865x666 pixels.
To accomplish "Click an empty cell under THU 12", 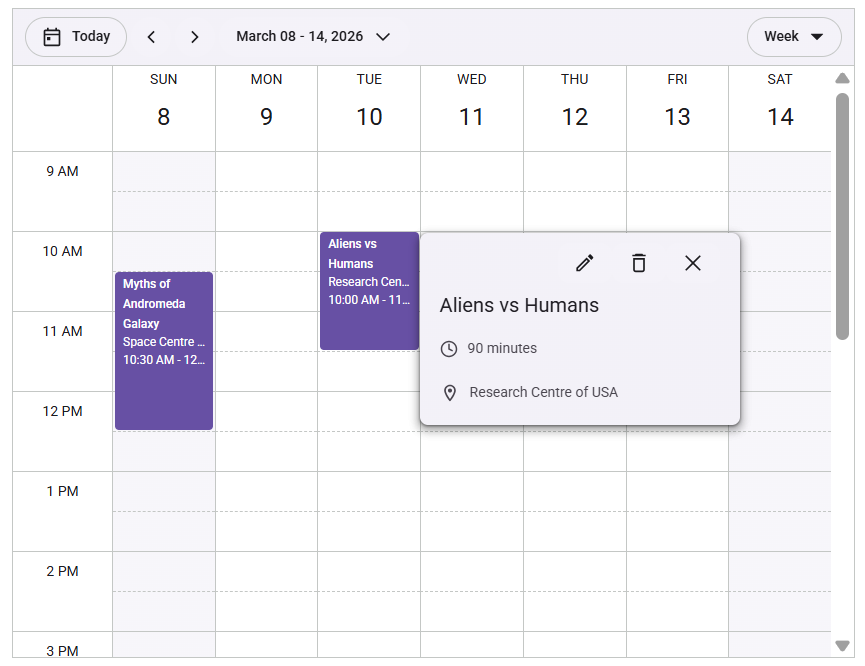I will tap(575, 510).
